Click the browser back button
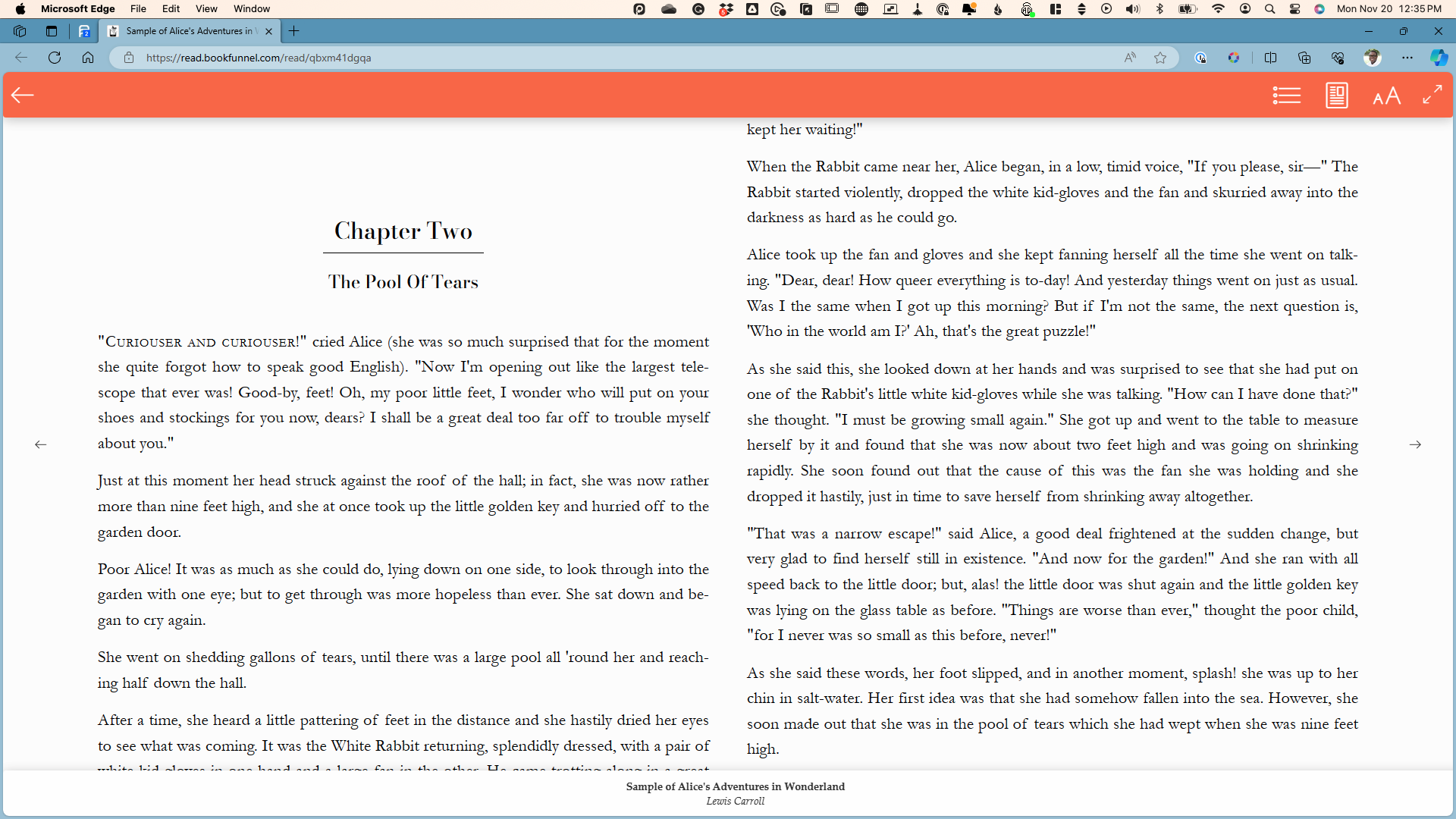This screenshot has width=1456, height=819. [x=21, y=58]
